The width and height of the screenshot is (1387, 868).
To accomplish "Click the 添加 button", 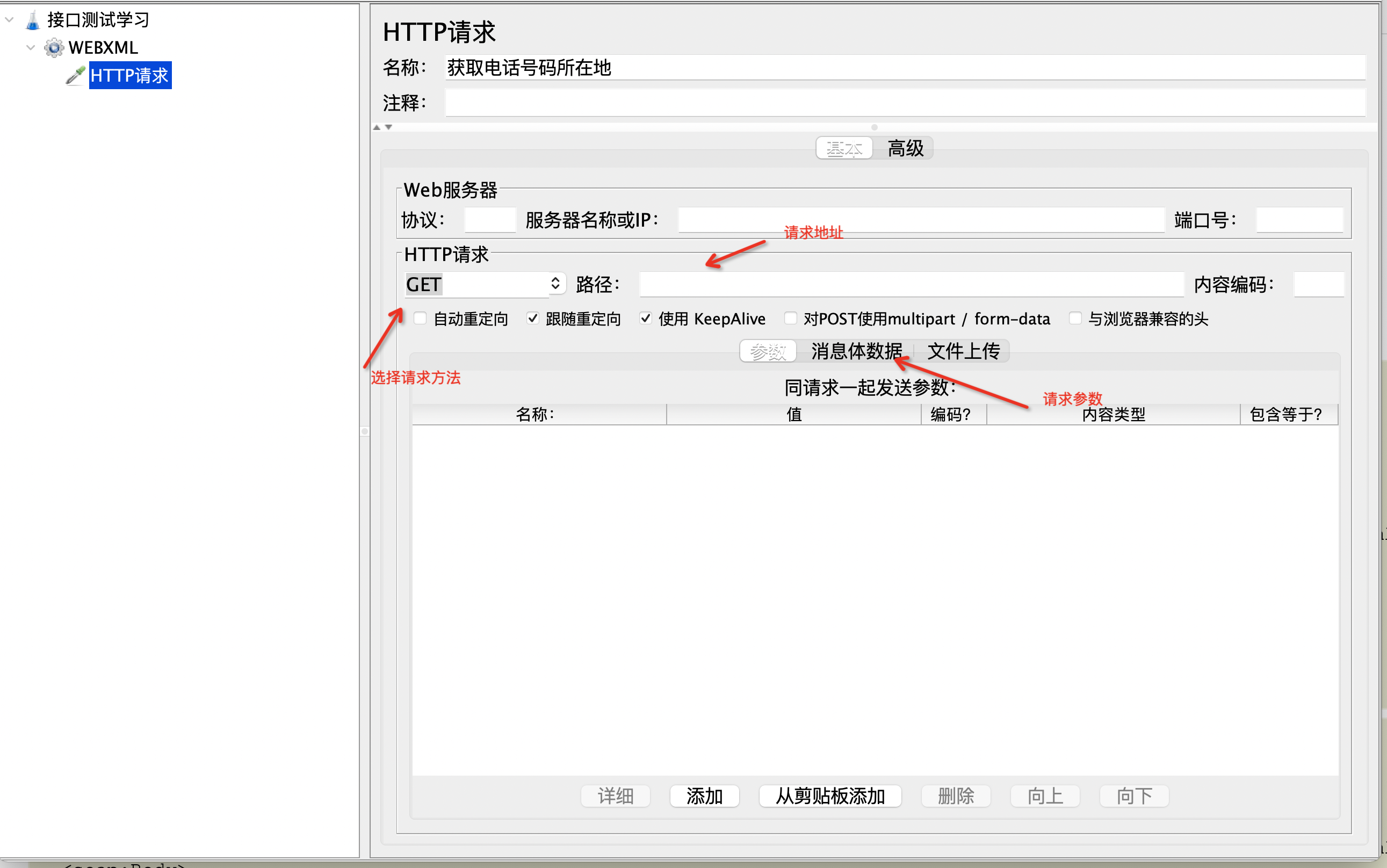I will 704,795.
